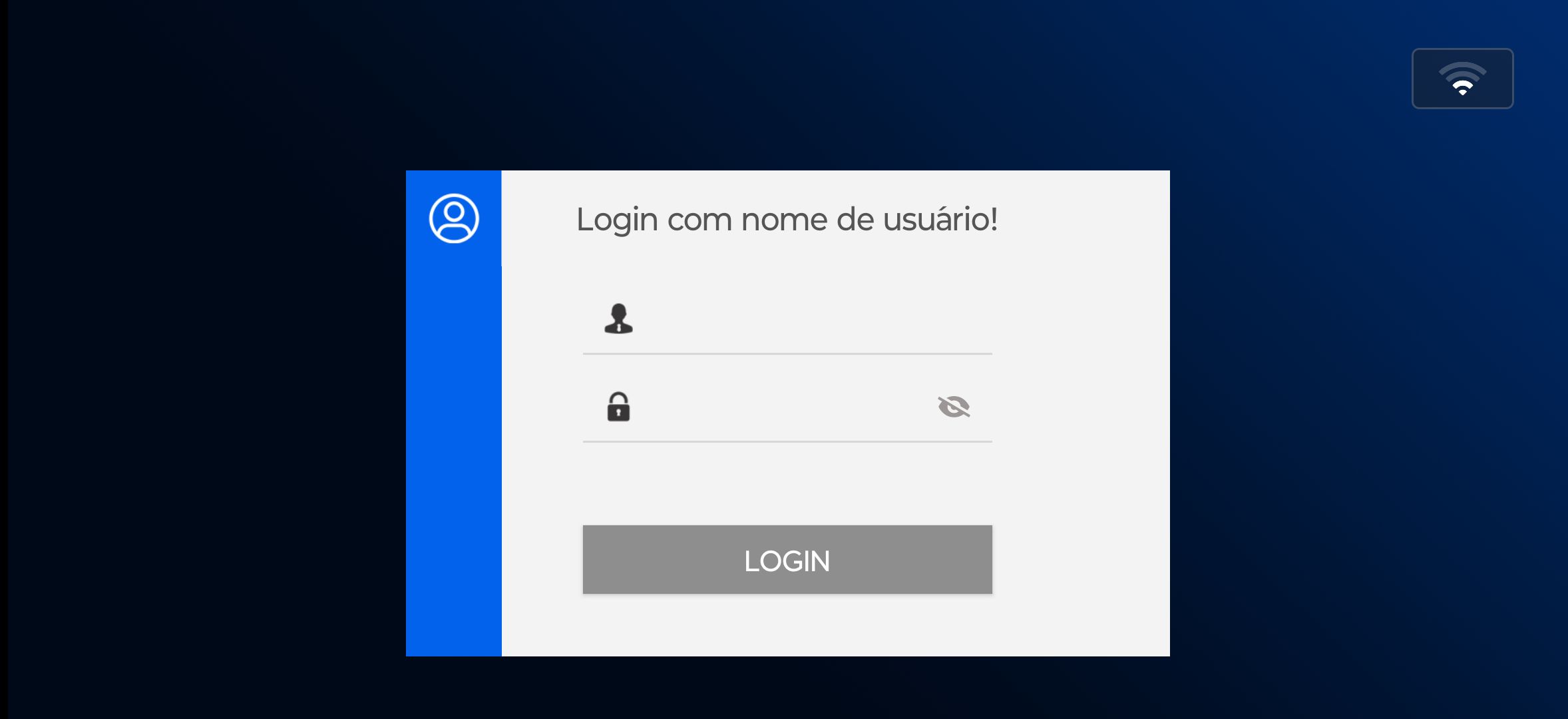Click the underline beneath the password field
Screen dimensions: 1568x719
coord(787,441)
